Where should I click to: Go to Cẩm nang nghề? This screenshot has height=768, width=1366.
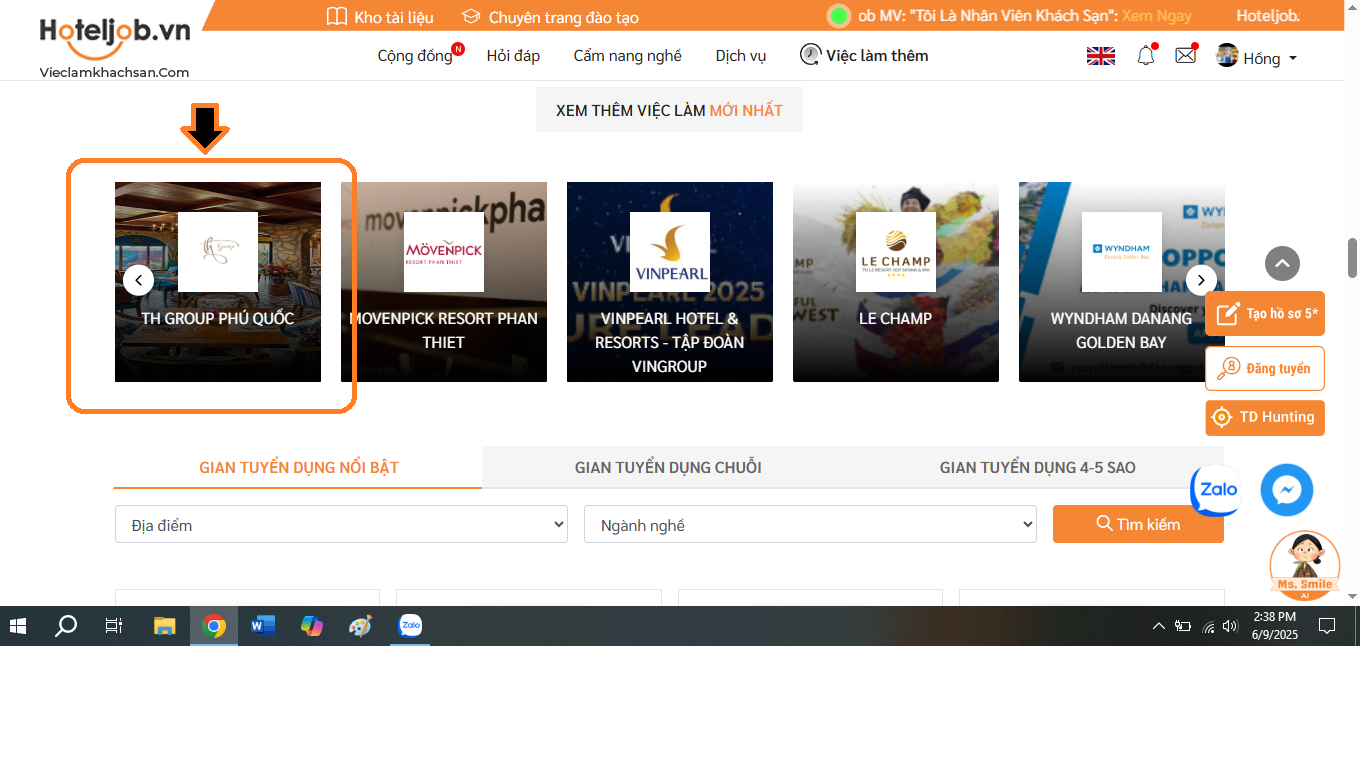coord(627,56)
